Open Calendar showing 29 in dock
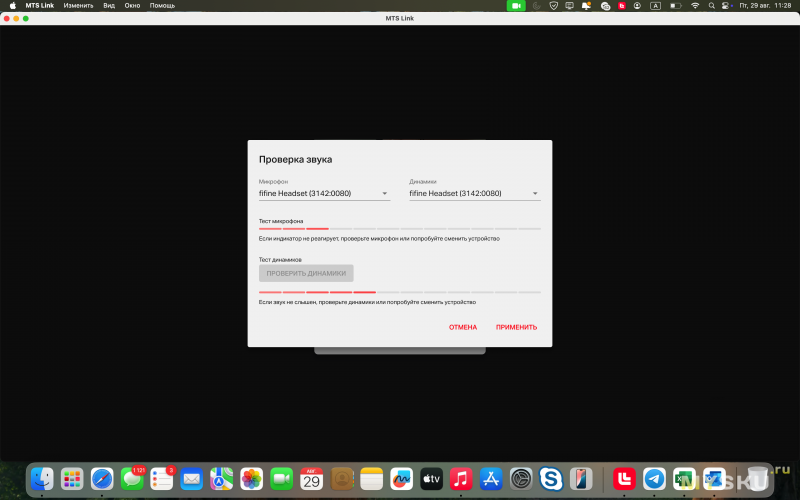The image size is (800, 500). [312, 479]
